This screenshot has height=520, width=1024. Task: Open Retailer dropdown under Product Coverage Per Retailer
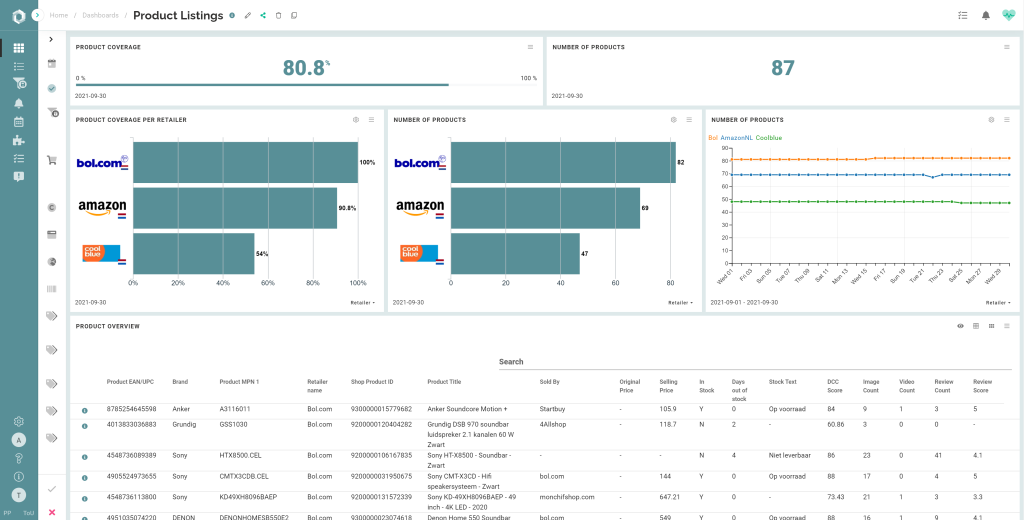coord(362,302)
